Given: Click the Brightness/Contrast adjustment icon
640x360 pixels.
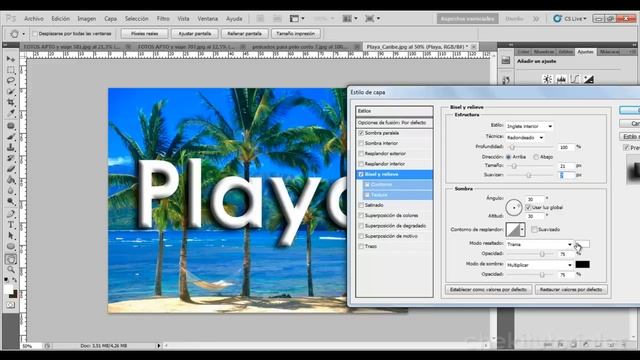Looking at the screenshot, I should pyautogui.click(x=547, y=79).
